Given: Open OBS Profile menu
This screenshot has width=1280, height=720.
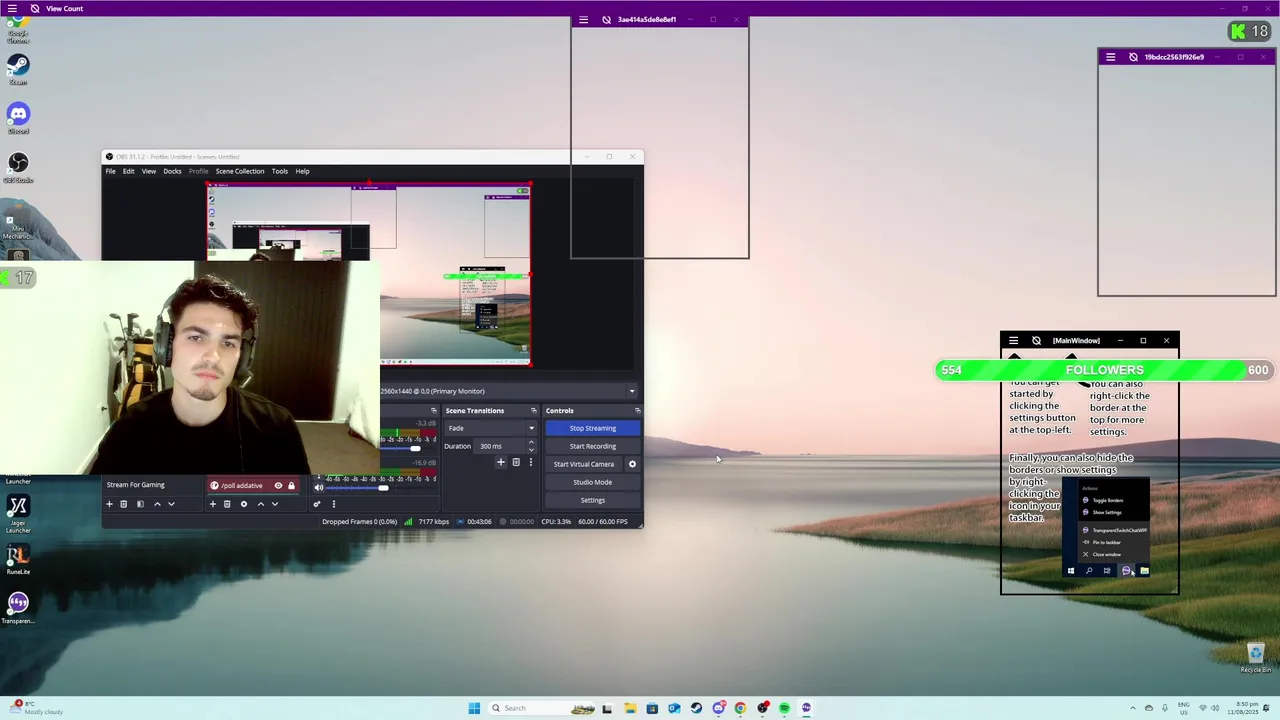Looking at the screenshot, I should tap(199, 171).
